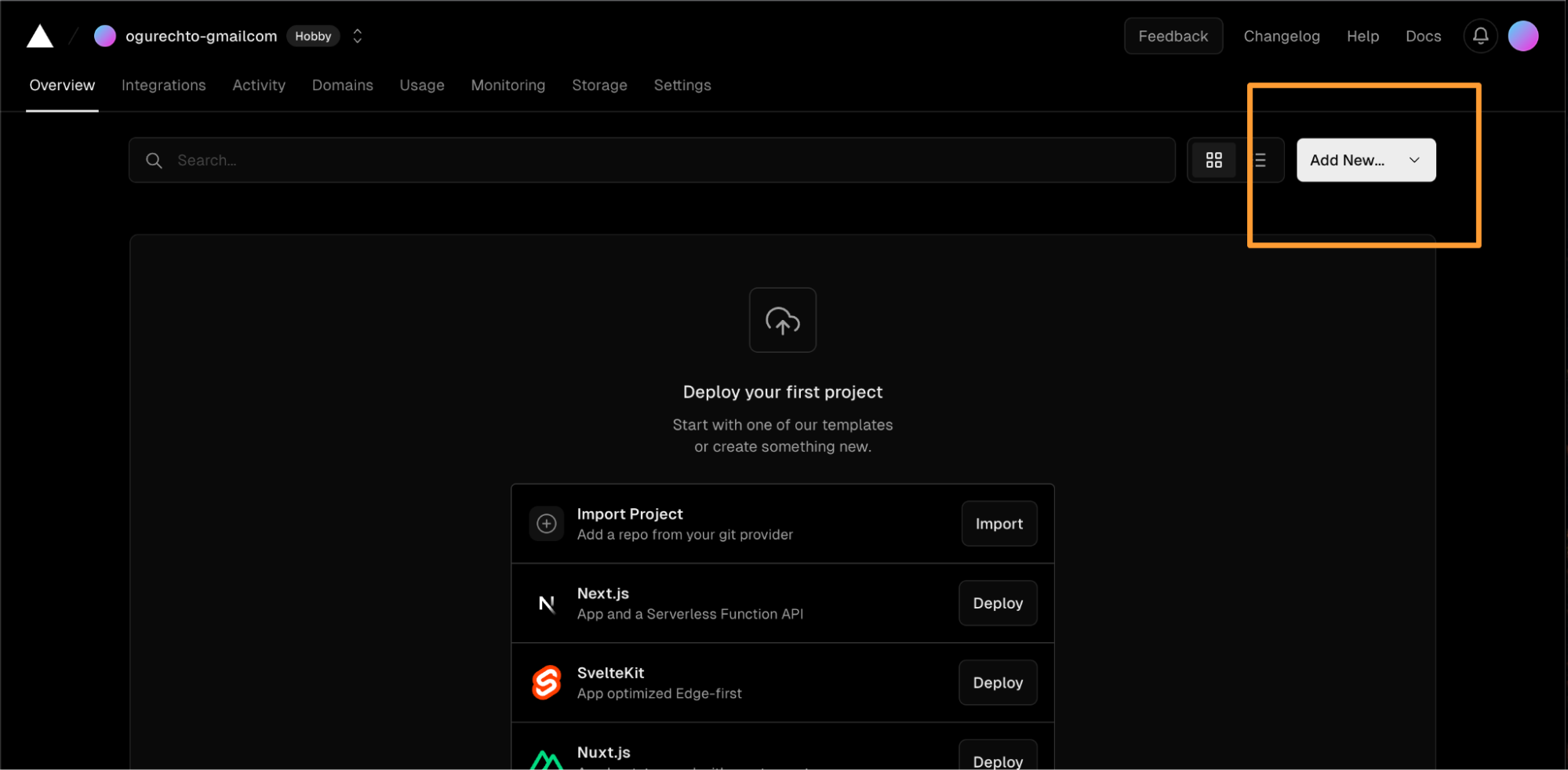Screen dimensions: 1568x770
Task: Open the team switcher chevrons
Action: (358, 36)
